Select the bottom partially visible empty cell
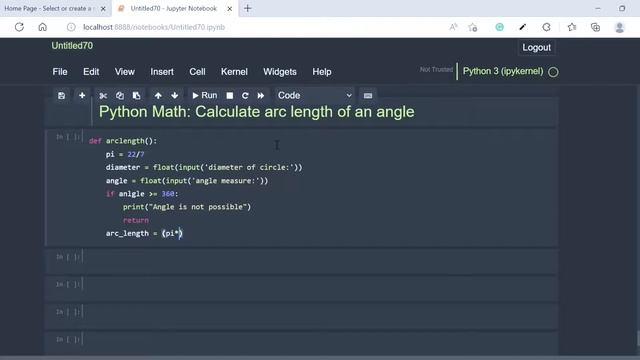Image resolution: width=640 pixels, height=360 pixels. click(301, 342)
